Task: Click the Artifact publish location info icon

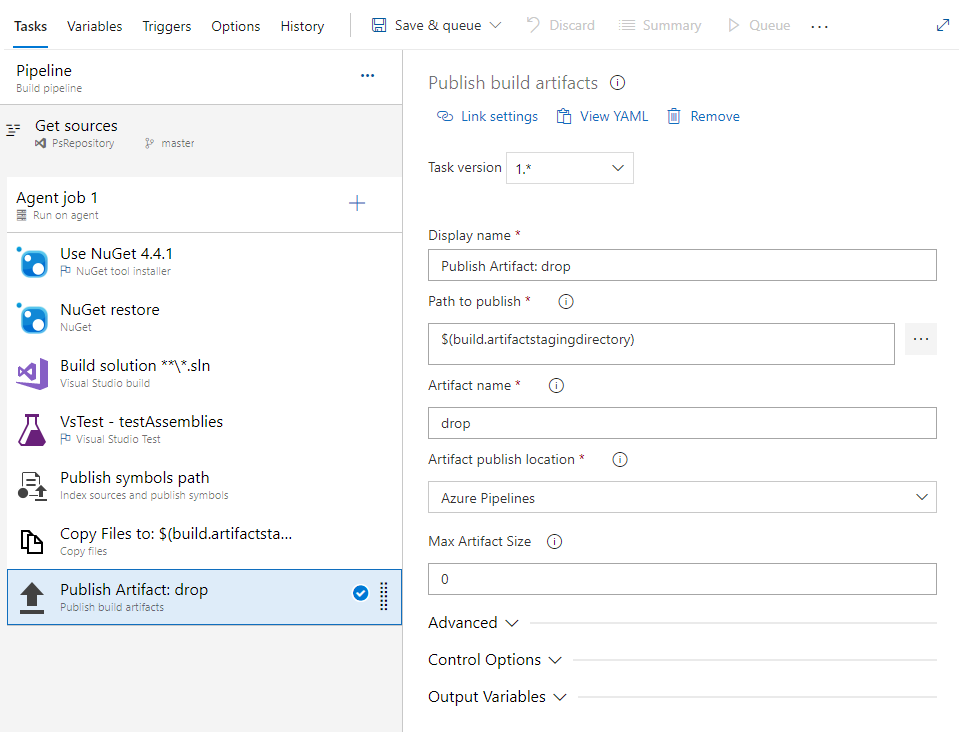Action: pos(619,459)
